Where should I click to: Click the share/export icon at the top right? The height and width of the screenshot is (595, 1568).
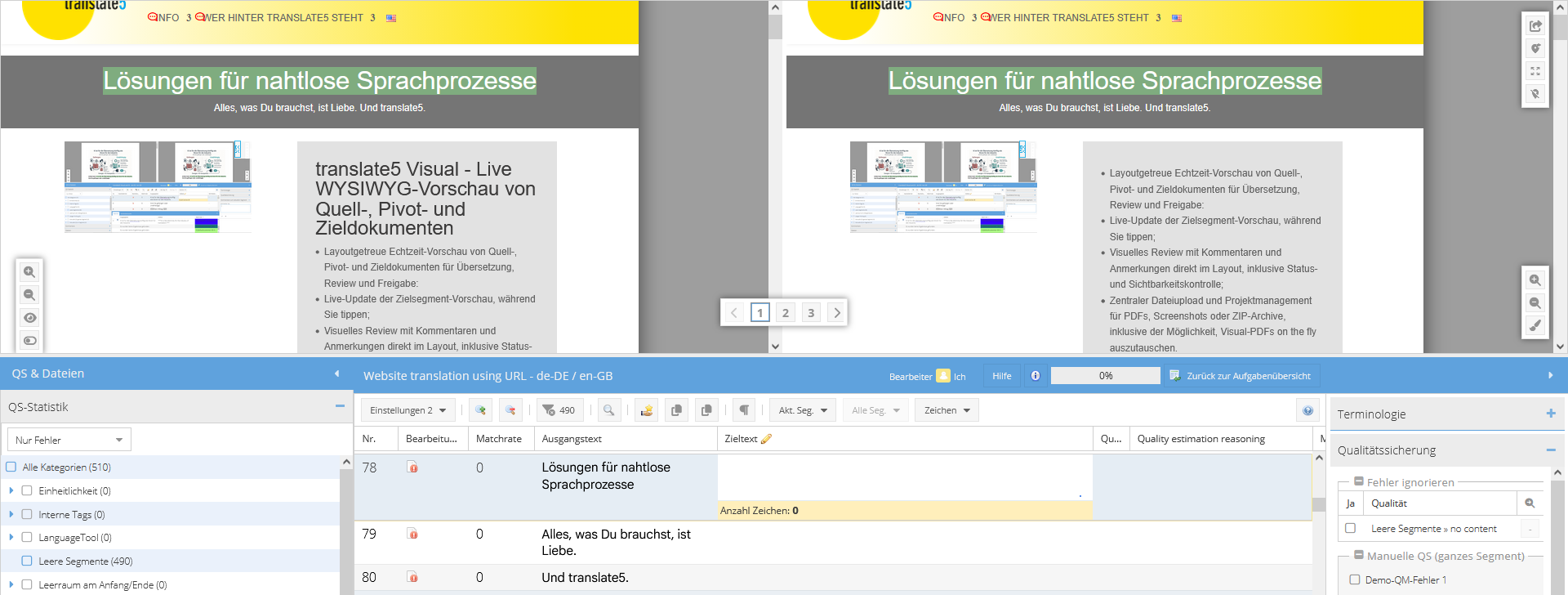(x=1535, y=26)
